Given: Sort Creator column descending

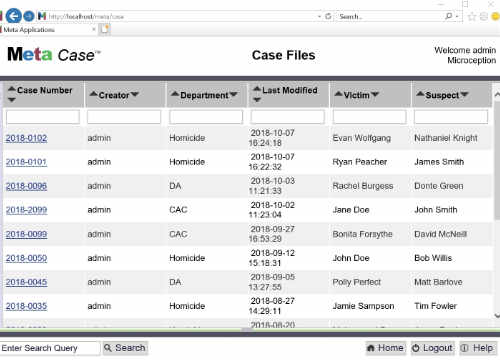Looking at the screenshot, I should (135, 94).
